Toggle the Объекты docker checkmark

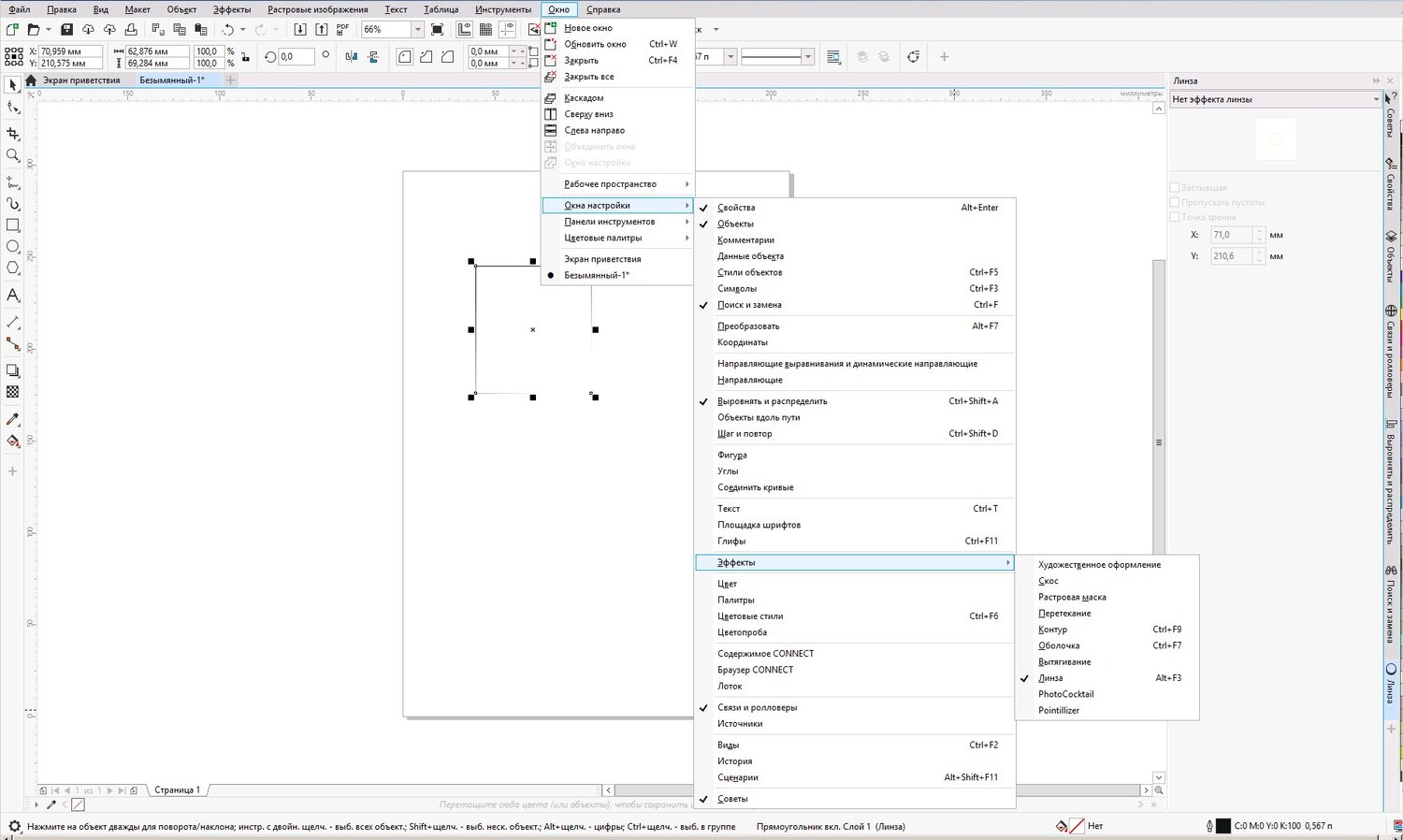(735, 224)
